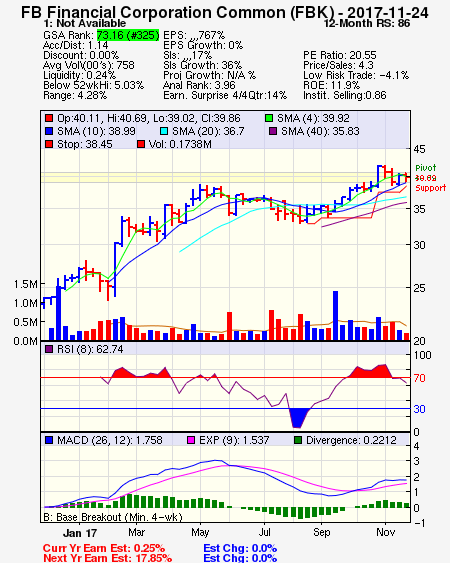Click the 'PE Ratio: 20.55' text

[x=340, y=55]
